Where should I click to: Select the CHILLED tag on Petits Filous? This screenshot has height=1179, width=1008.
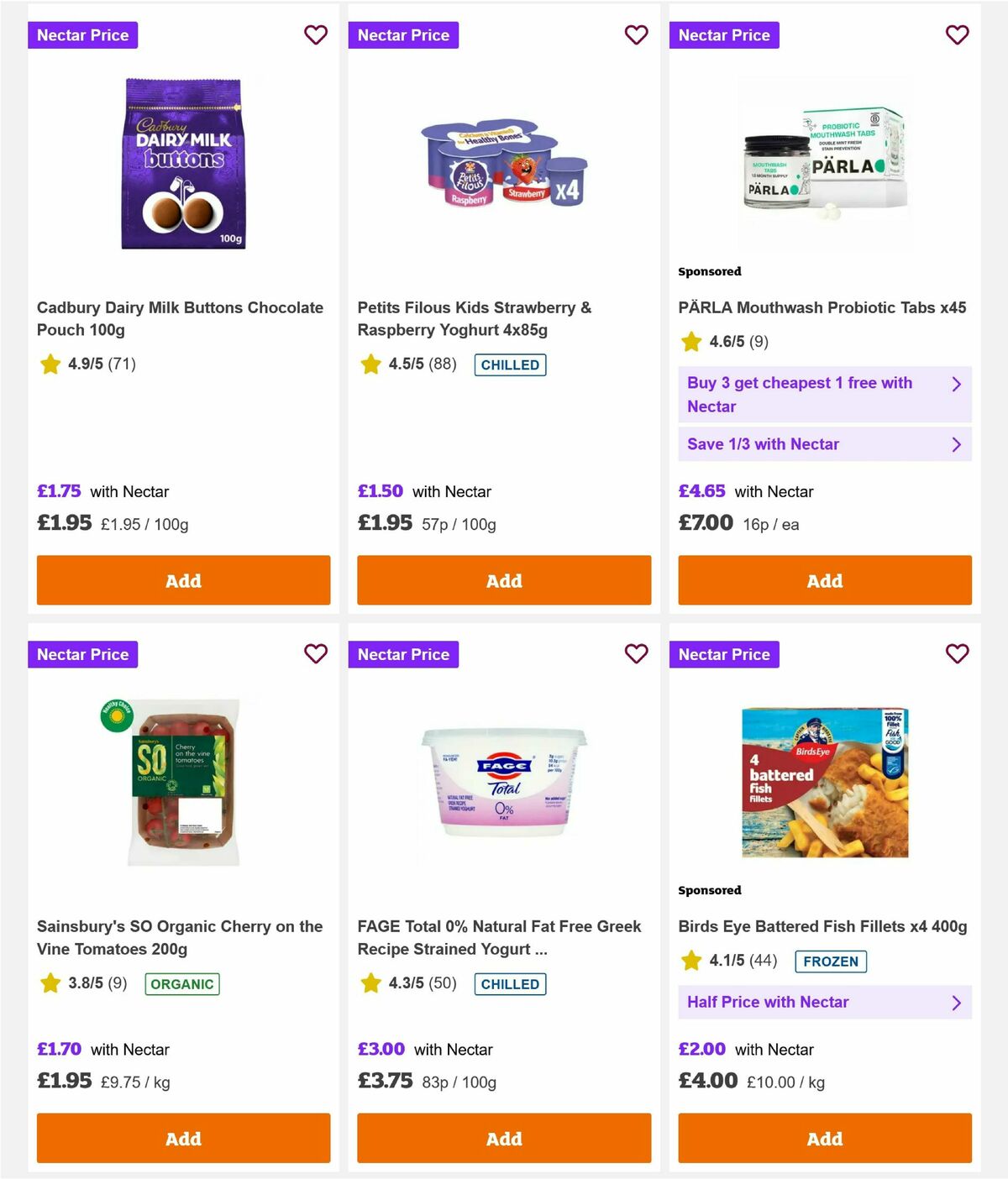pyautogui.click(x=510, y=365)
